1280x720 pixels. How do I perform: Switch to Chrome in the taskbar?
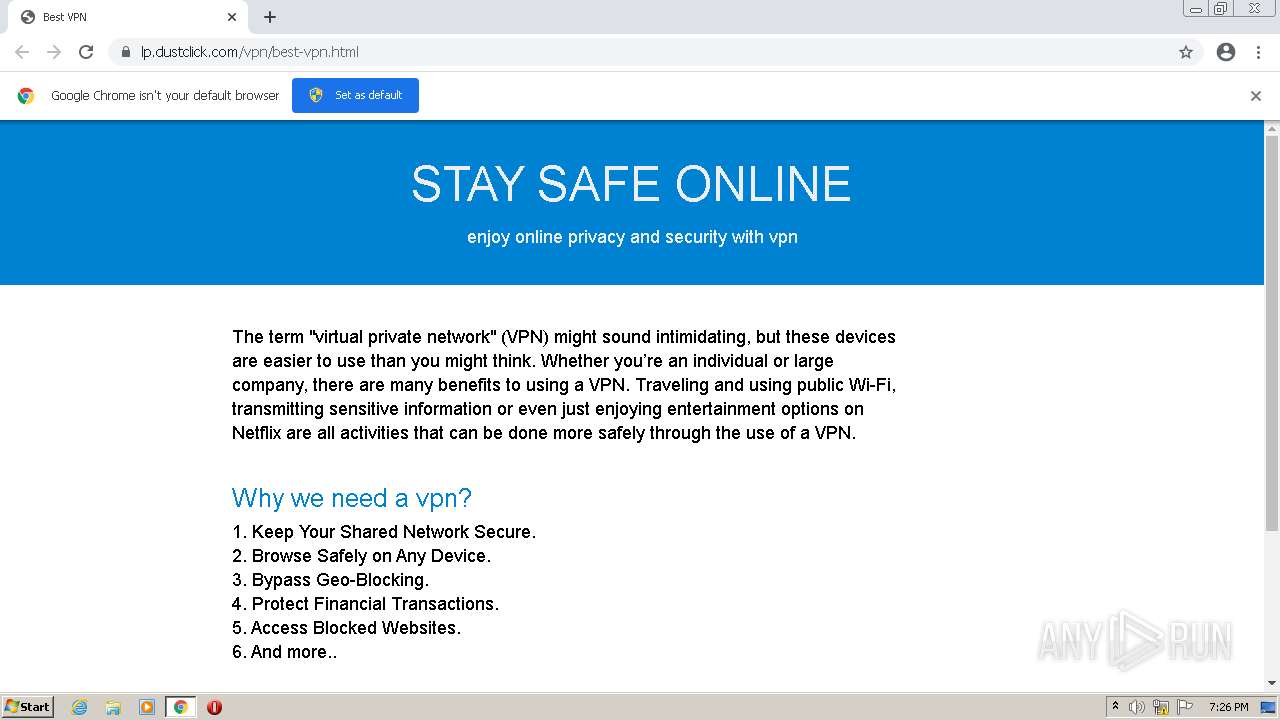pyautogui.click(x=180, y=707)
